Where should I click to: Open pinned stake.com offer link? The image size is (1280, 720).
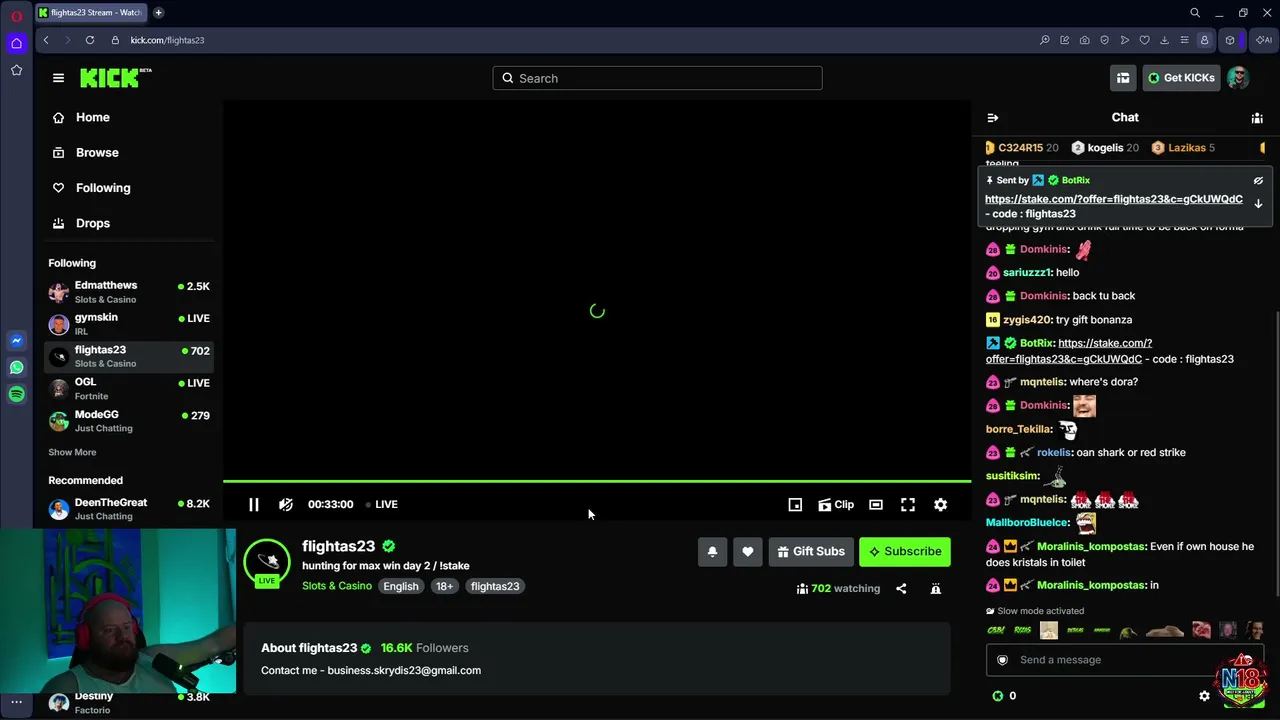tap(1114, 199)
